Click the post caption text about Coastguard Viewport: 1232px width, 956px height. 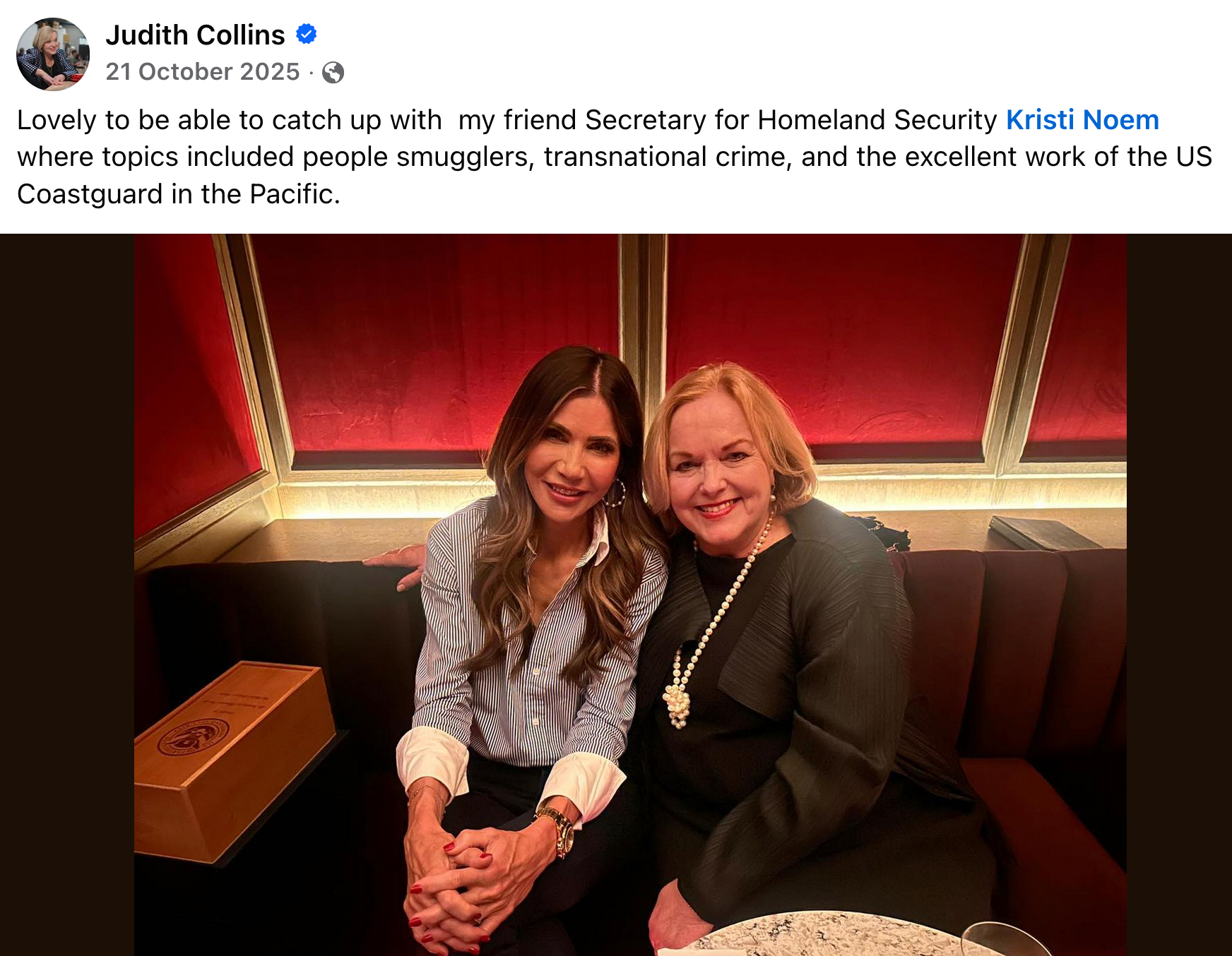[615, 157]
